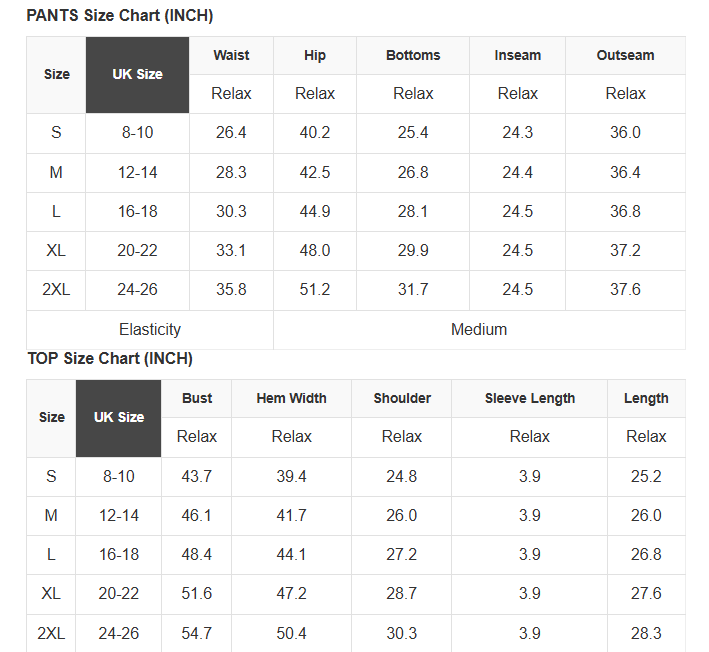Select the 51.2 hip value for 2XL
The image size is (709, 652).
[315, 289]
